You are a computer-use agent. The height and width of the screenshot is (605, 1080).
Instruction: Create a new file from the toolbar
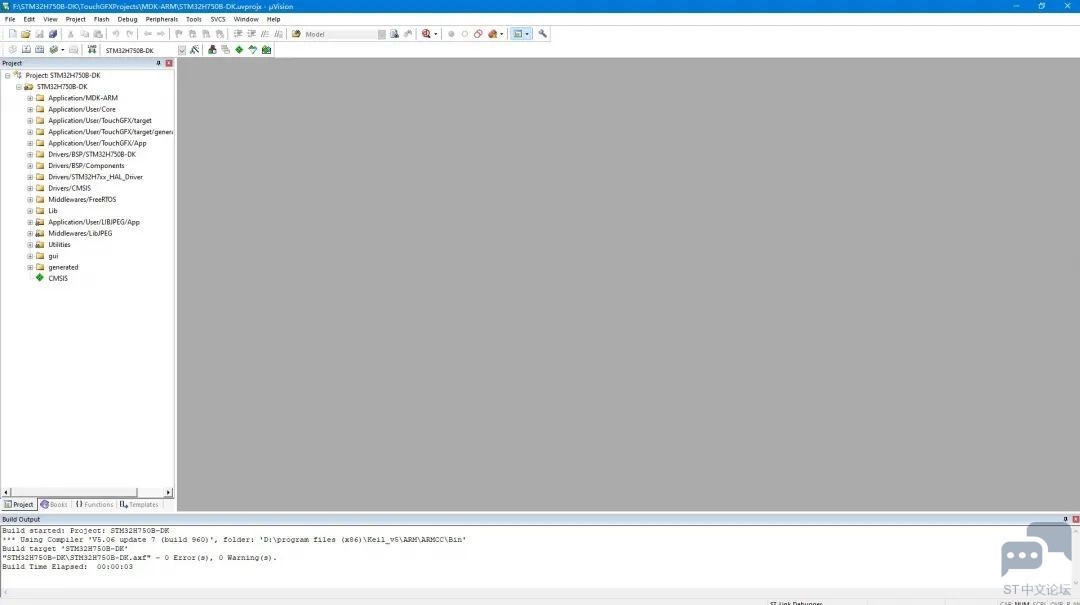coord(12,34)
